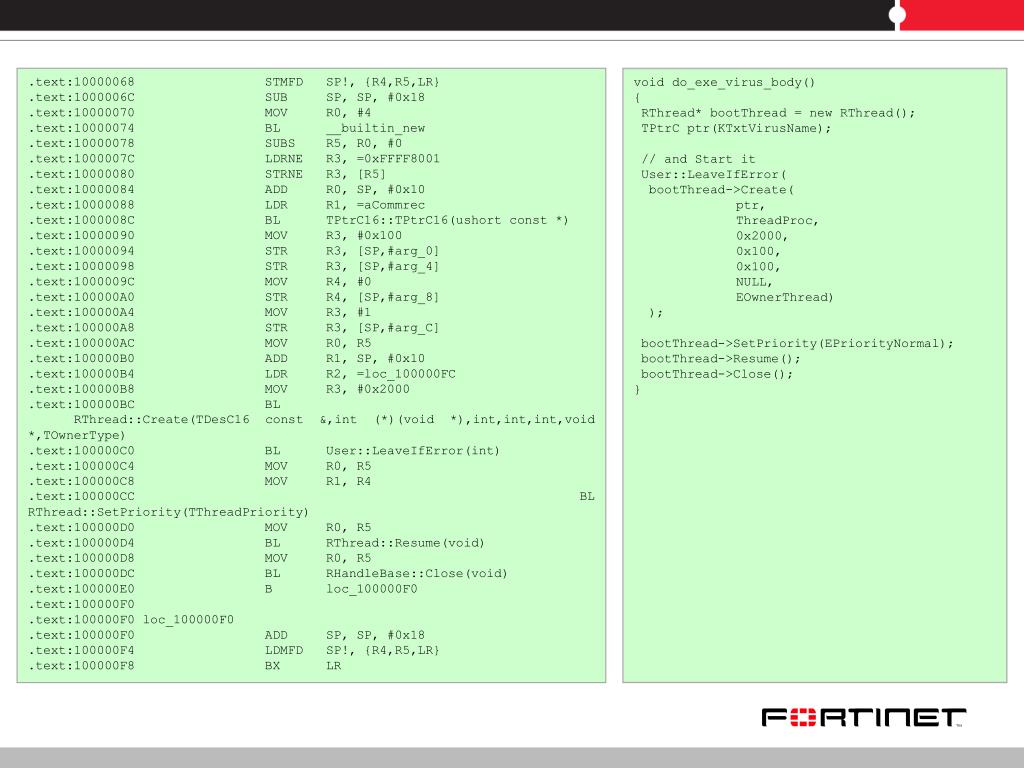Select the =aCommrec operand
The image size is (1024, 768).
[x=391, y=205]
